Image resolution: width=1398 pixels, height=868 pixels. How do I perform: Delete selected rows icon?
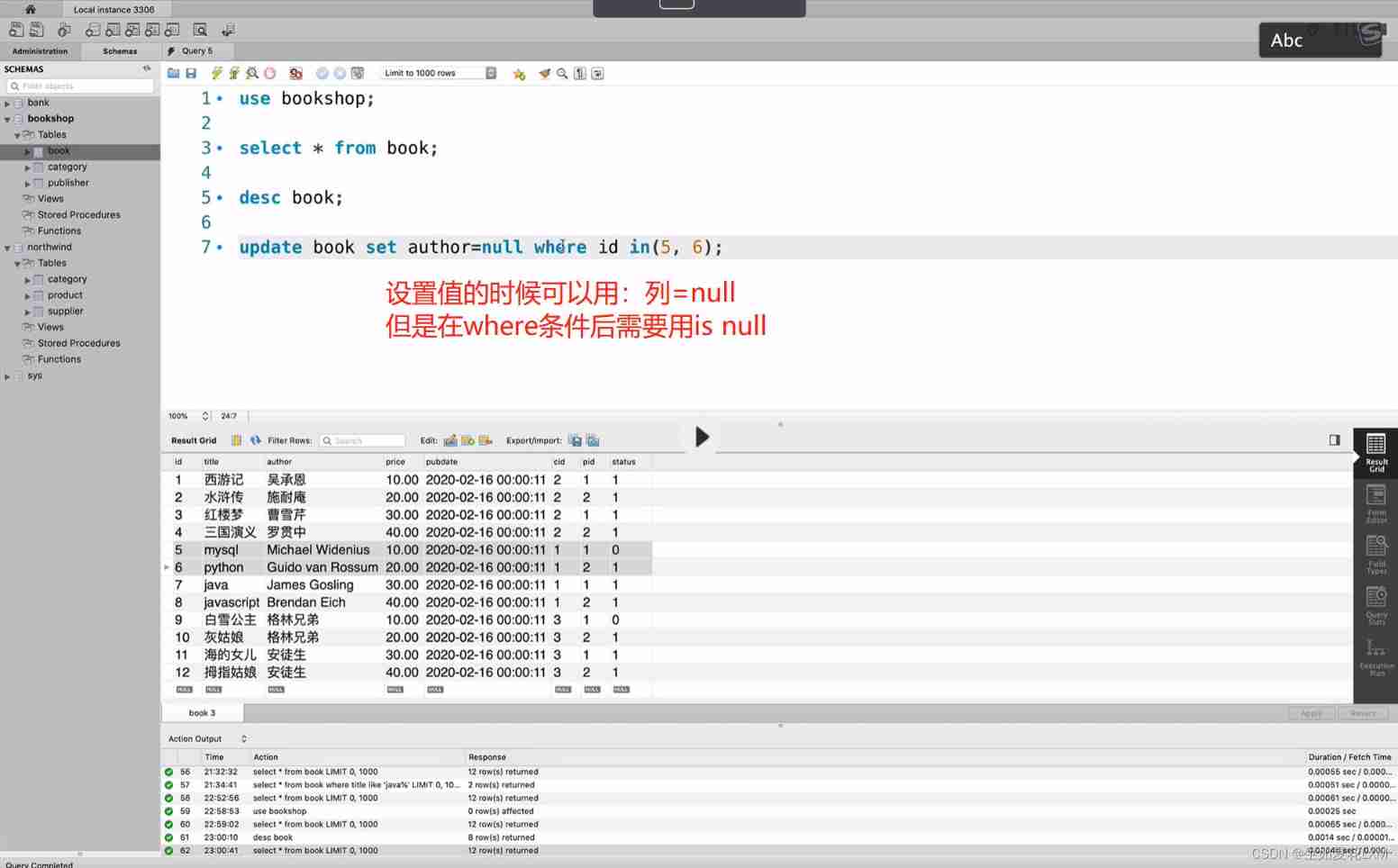pos(486,440)
